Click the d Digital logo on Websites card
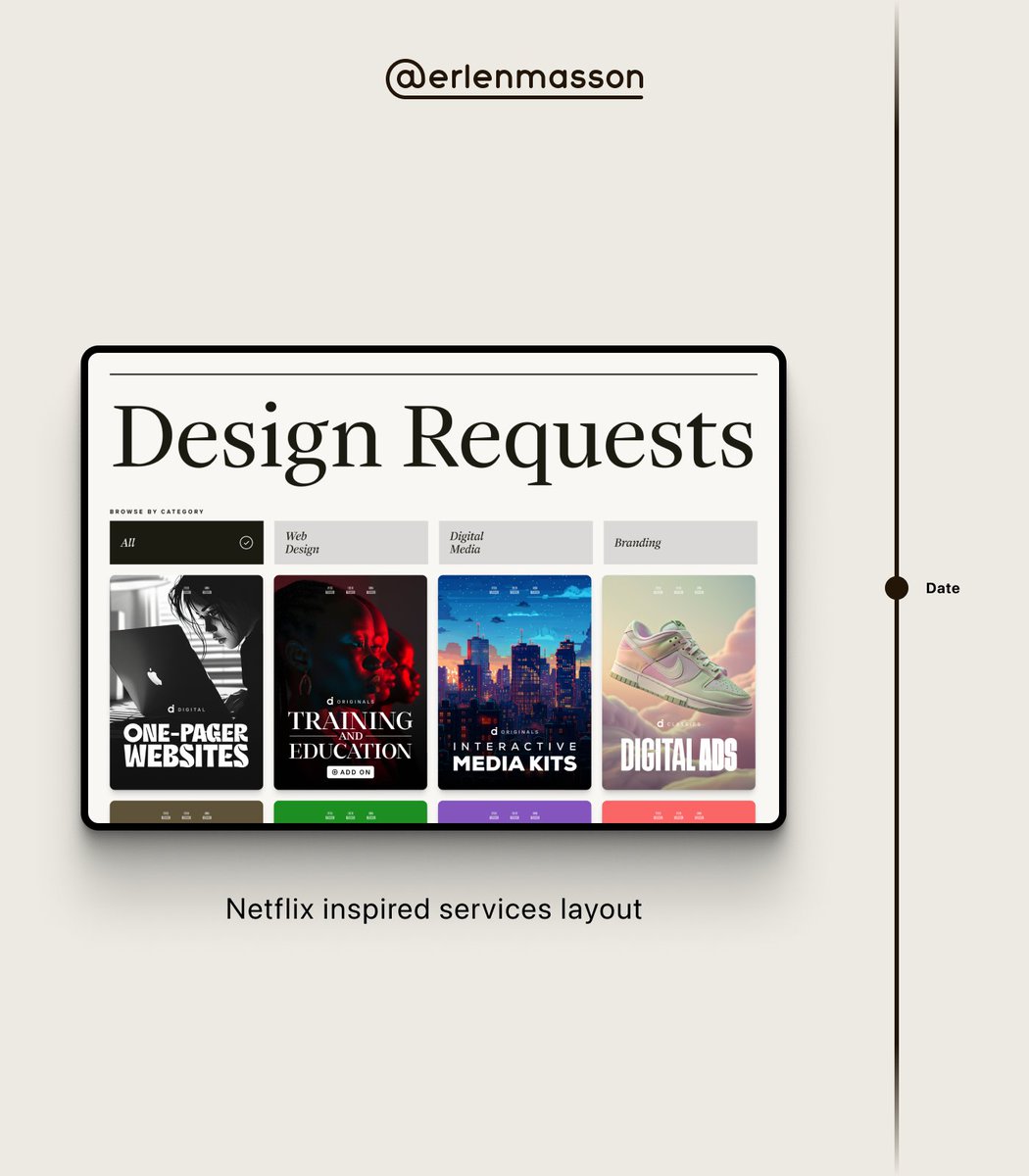The height and width of the screenshot is (1176, 1029). [x=186, y=709]
